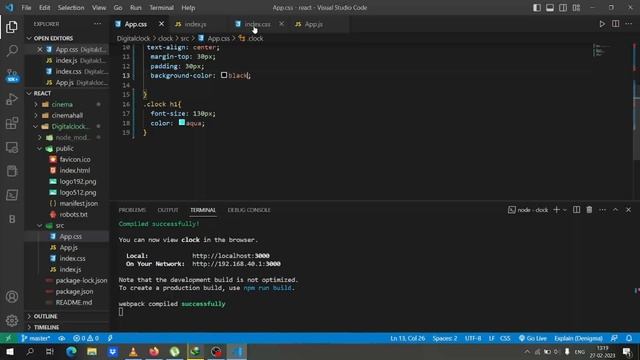Open Windows Start menu on taskbar

pyautogui.click(x=10, y=351)
